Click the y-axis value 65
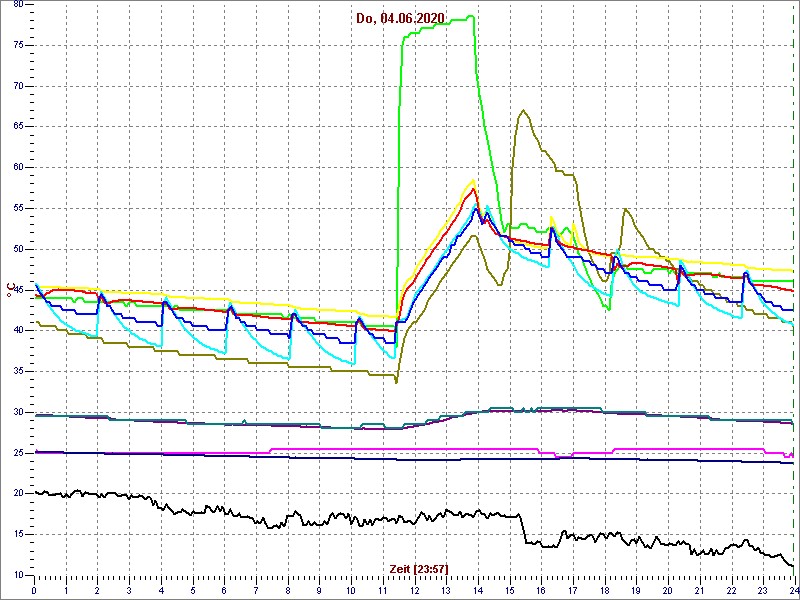 coord(18,127)
